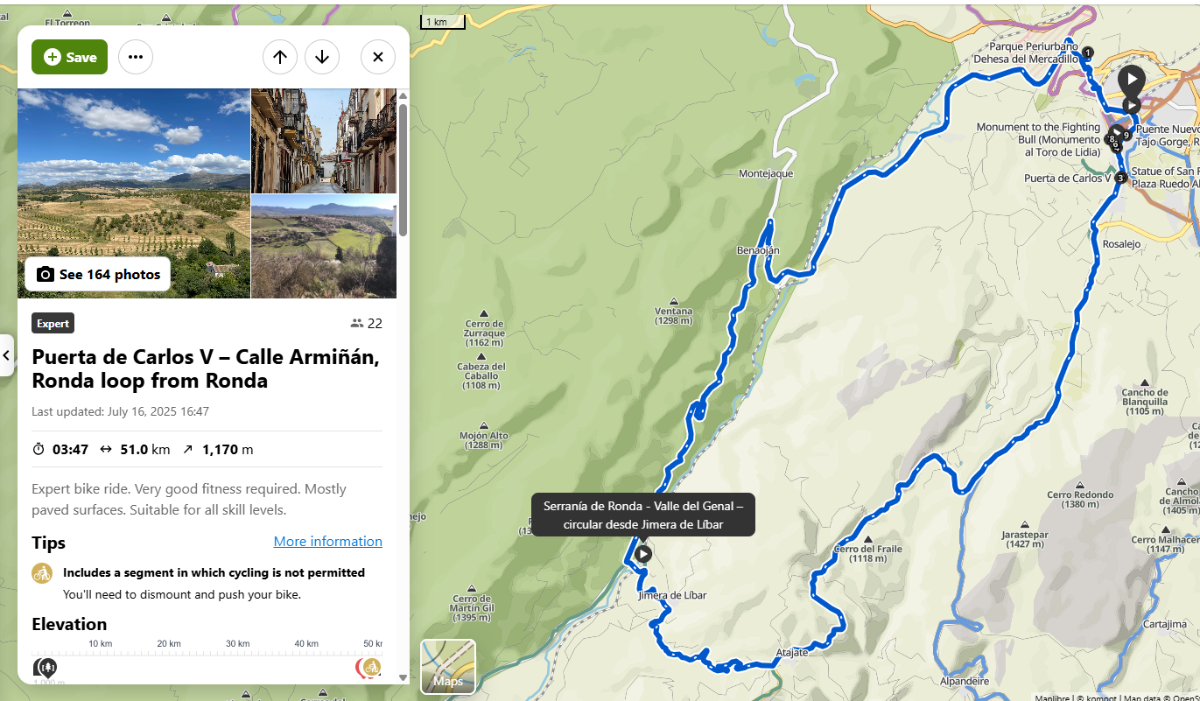Click the More information link

[328, 541]
